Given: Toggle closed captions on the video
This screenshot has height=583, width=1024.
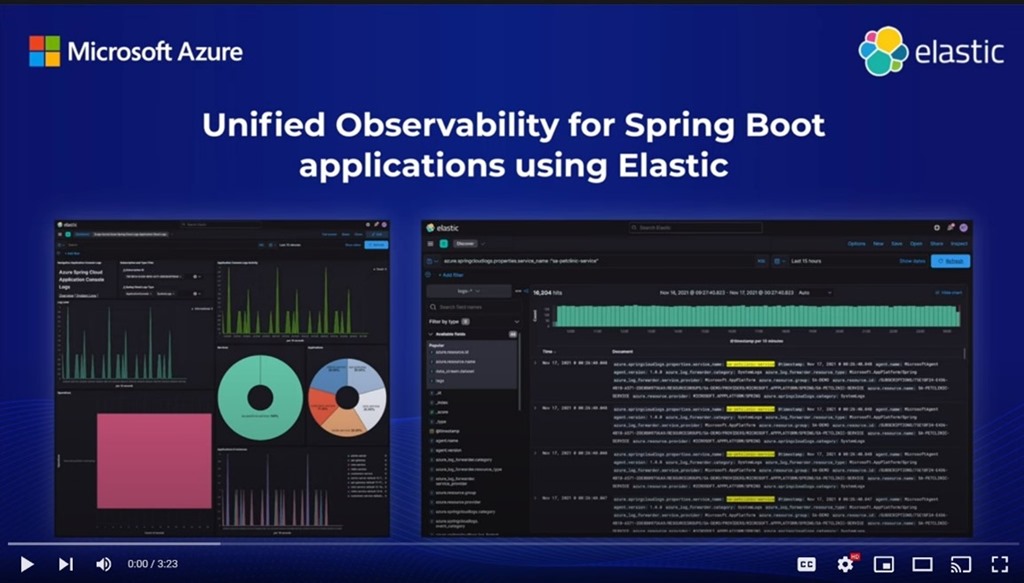Looking at the screenshot, I should click(806, 563).
